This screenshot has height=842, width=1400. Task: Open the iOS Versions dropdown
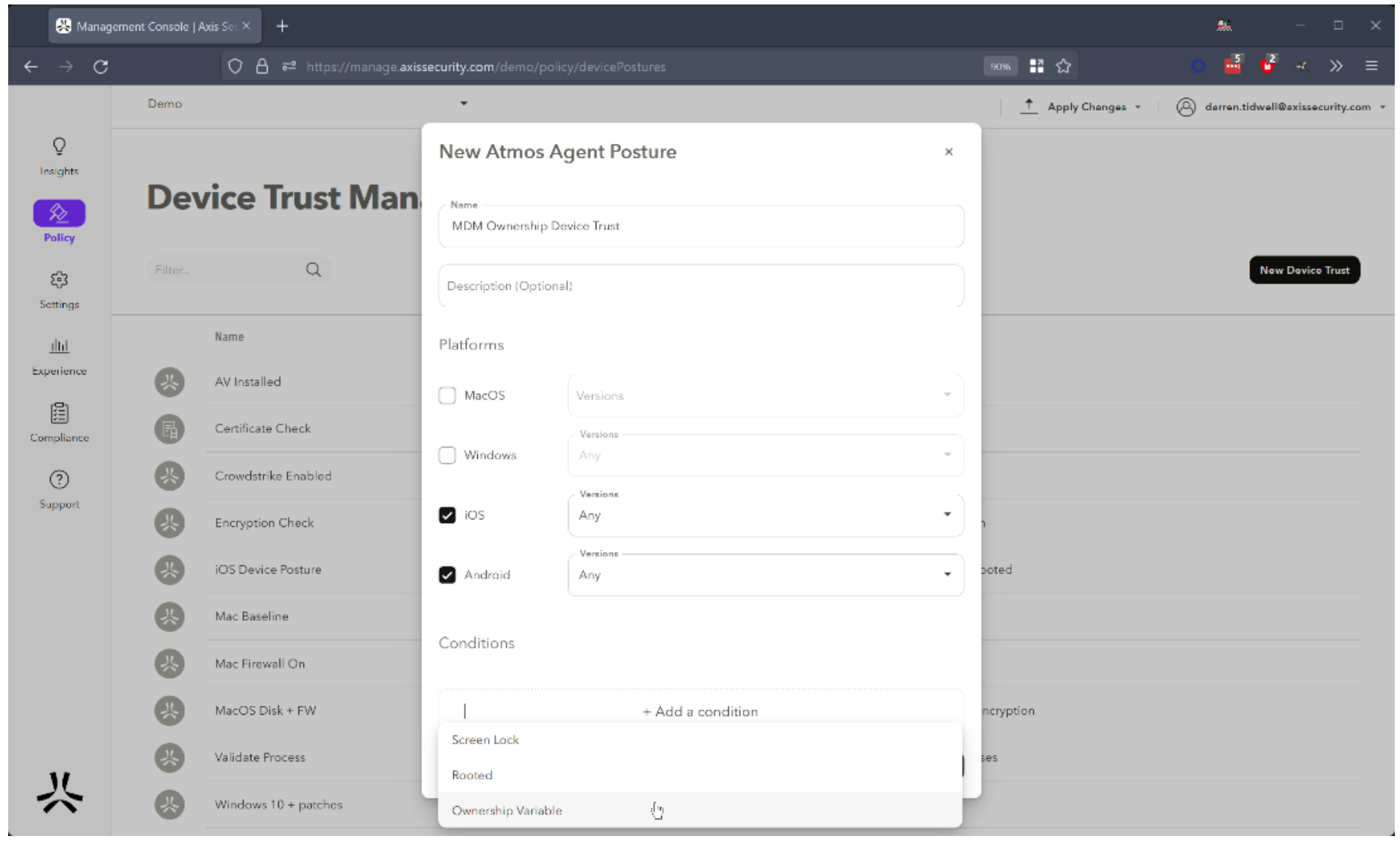[x=766, y=515]
